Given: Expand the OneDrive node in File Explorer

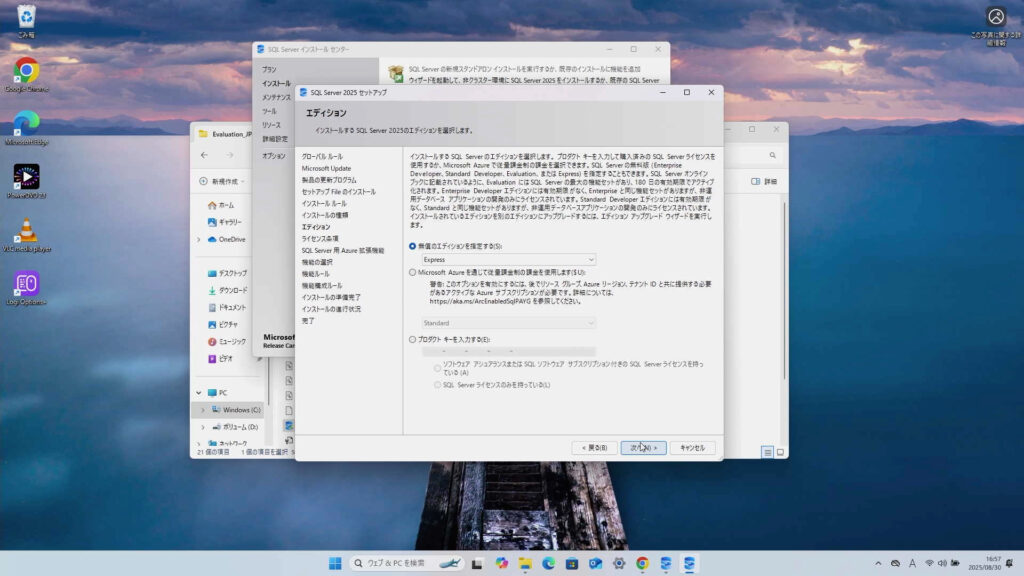Looking at the screenshot, I should [199, 240].
